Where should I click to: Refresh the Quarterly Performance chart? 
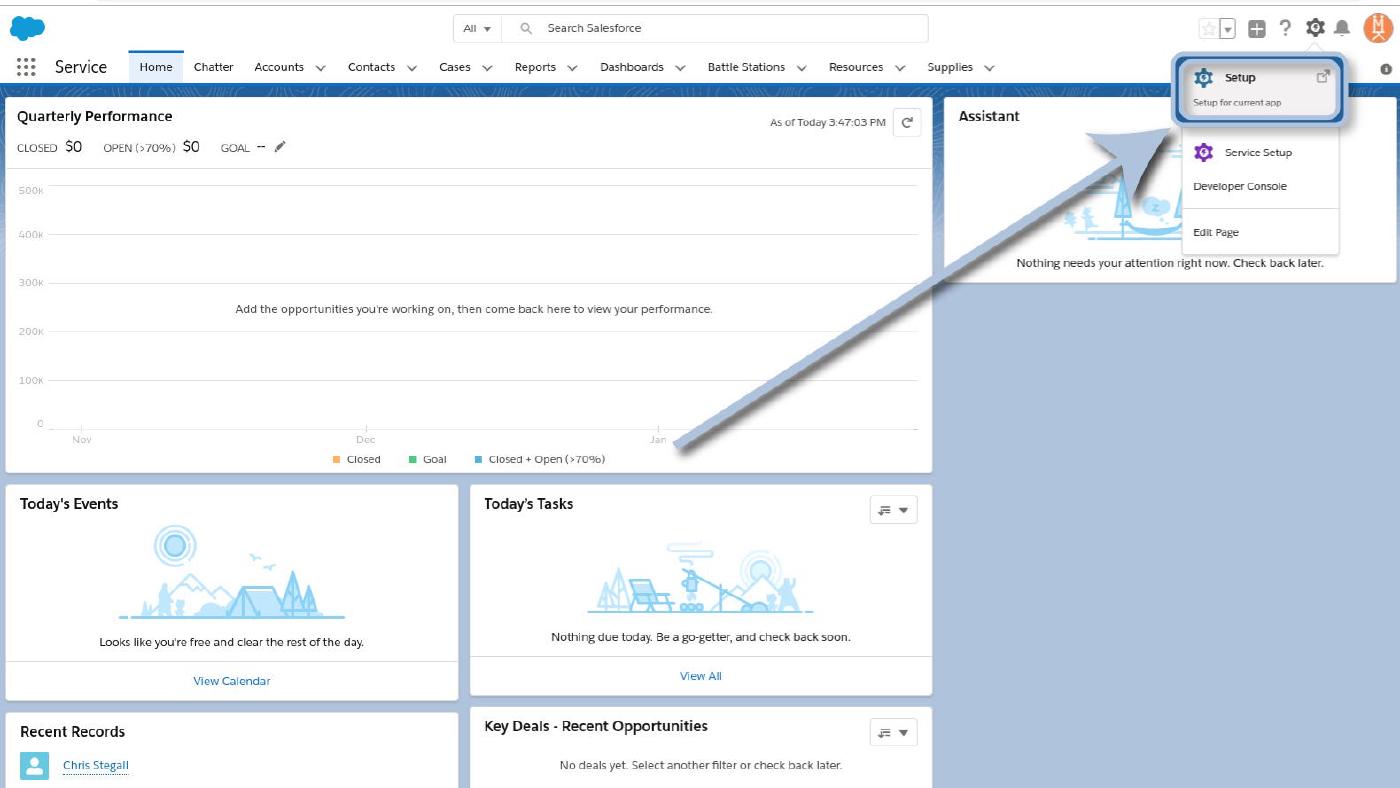pyautogui.click(x=907, y=122)
